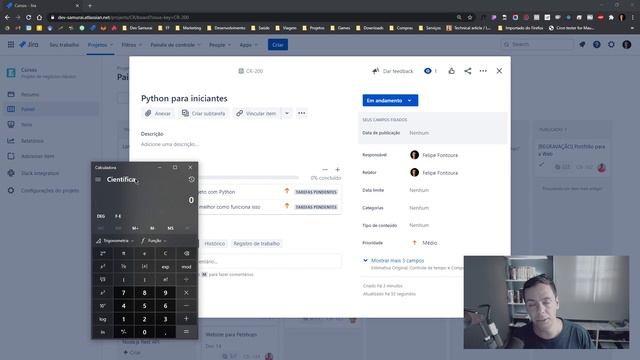
Task: Click the thumbs-up vote icon
Action: 451,71
